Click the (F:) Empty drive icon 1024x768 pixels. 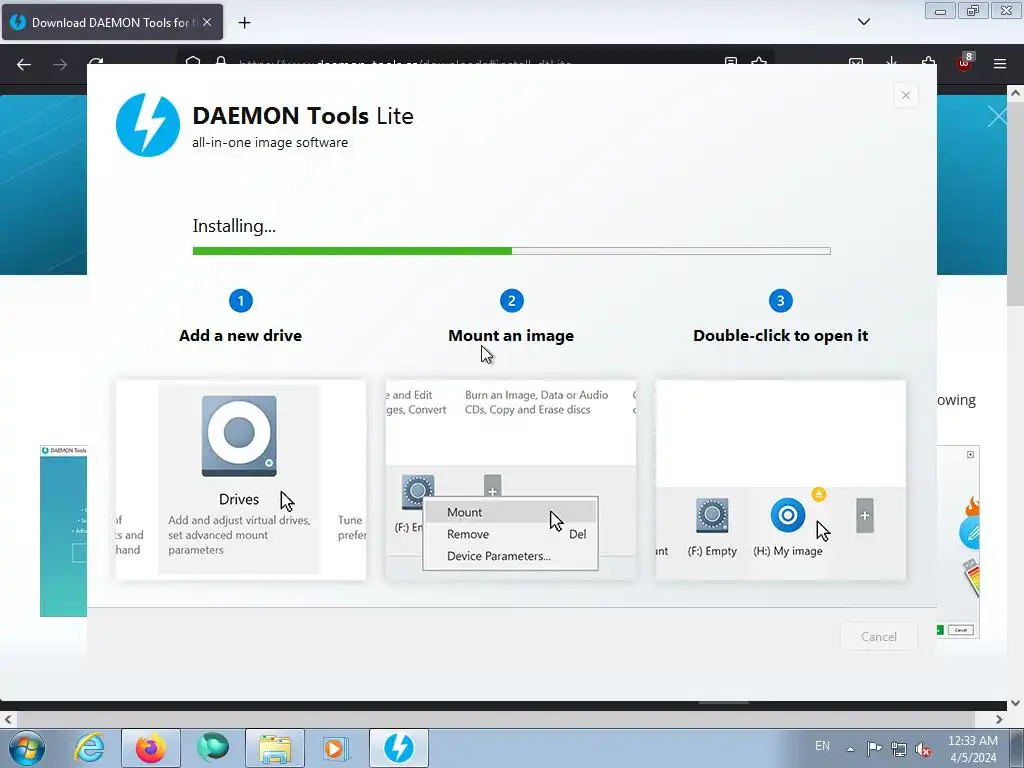click(x=712, y=516)
